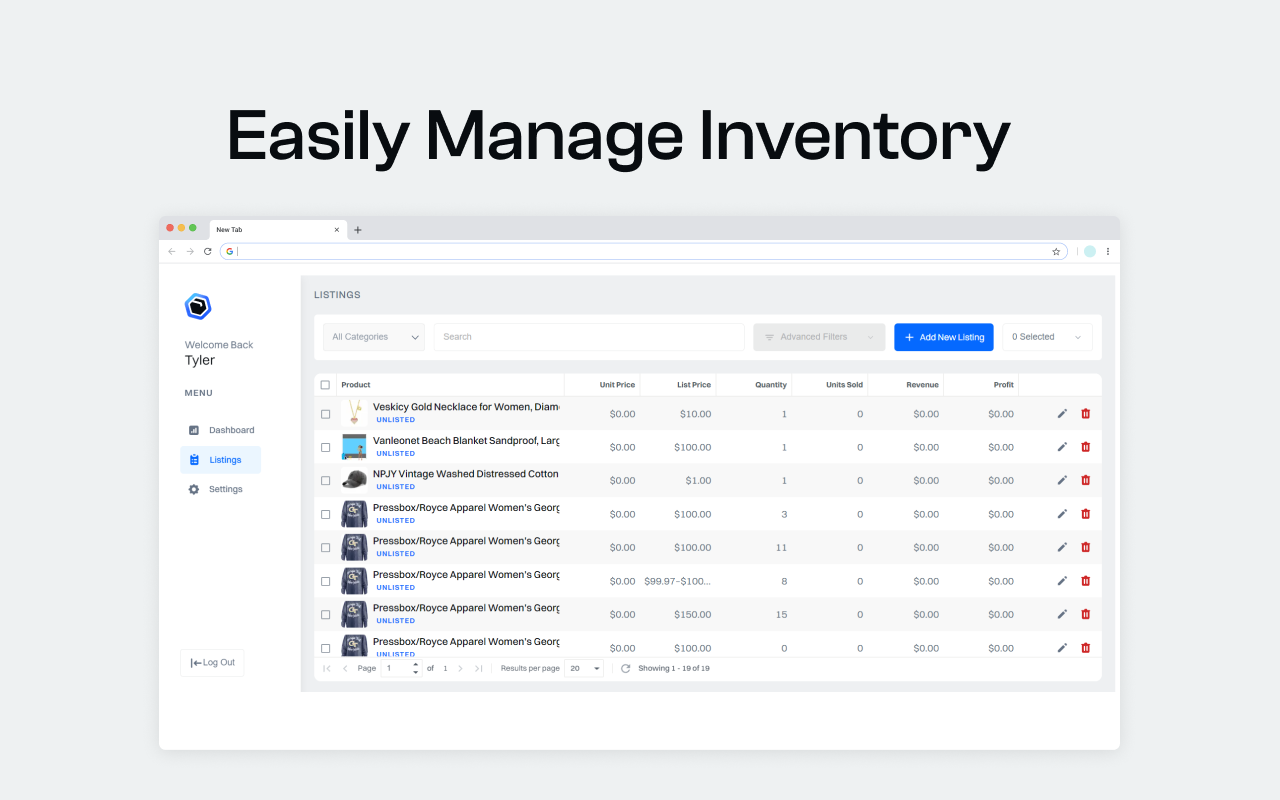
Task: Check the Vanleonet Beach Blanket row checkbox
Action: 325,447
